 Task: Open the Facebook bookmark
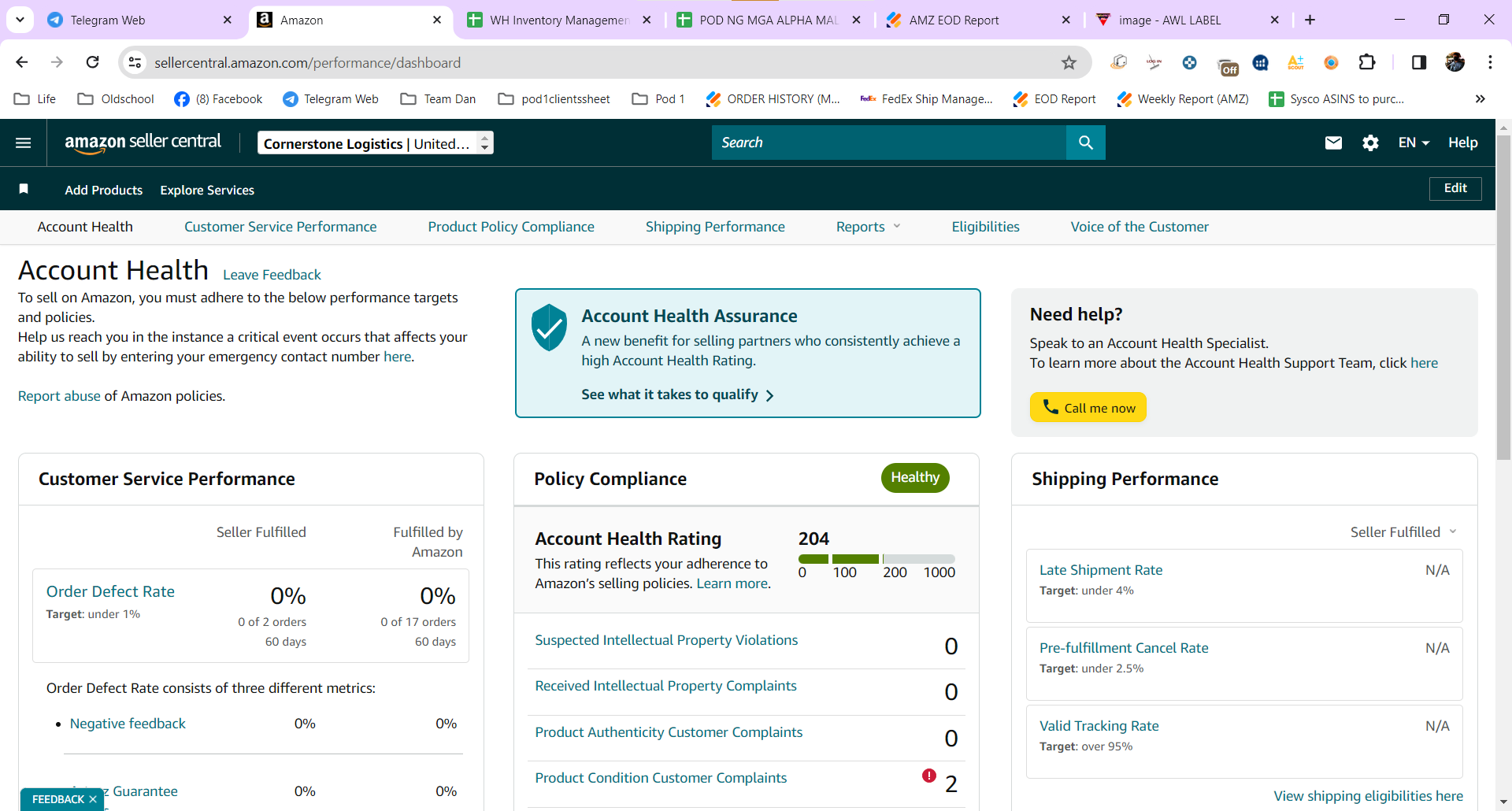tap(218, 99)
